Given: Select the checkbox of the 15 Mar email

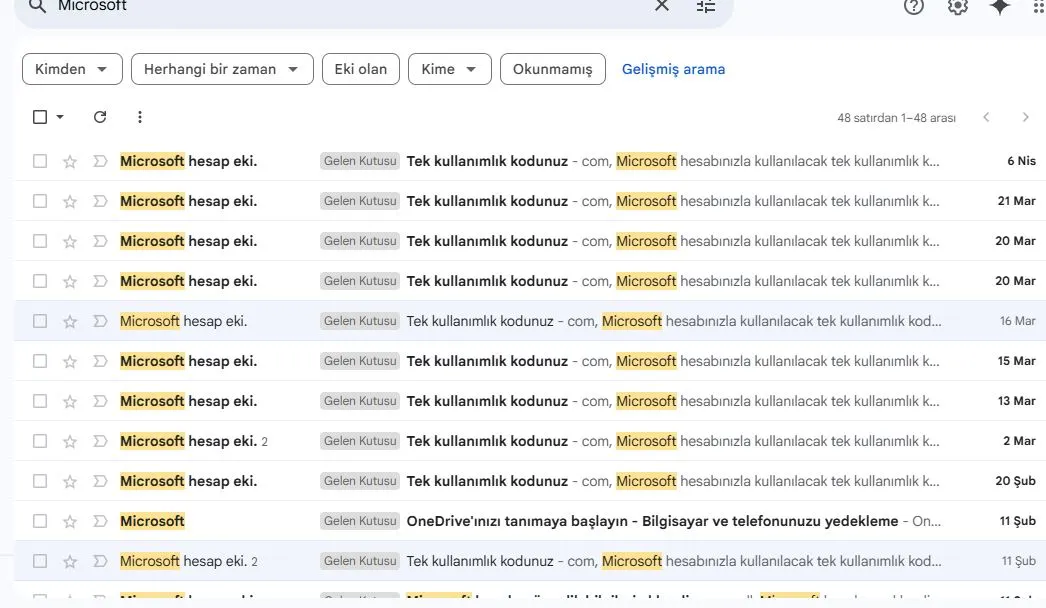Looking at the screenshot, I should [40, 361].
